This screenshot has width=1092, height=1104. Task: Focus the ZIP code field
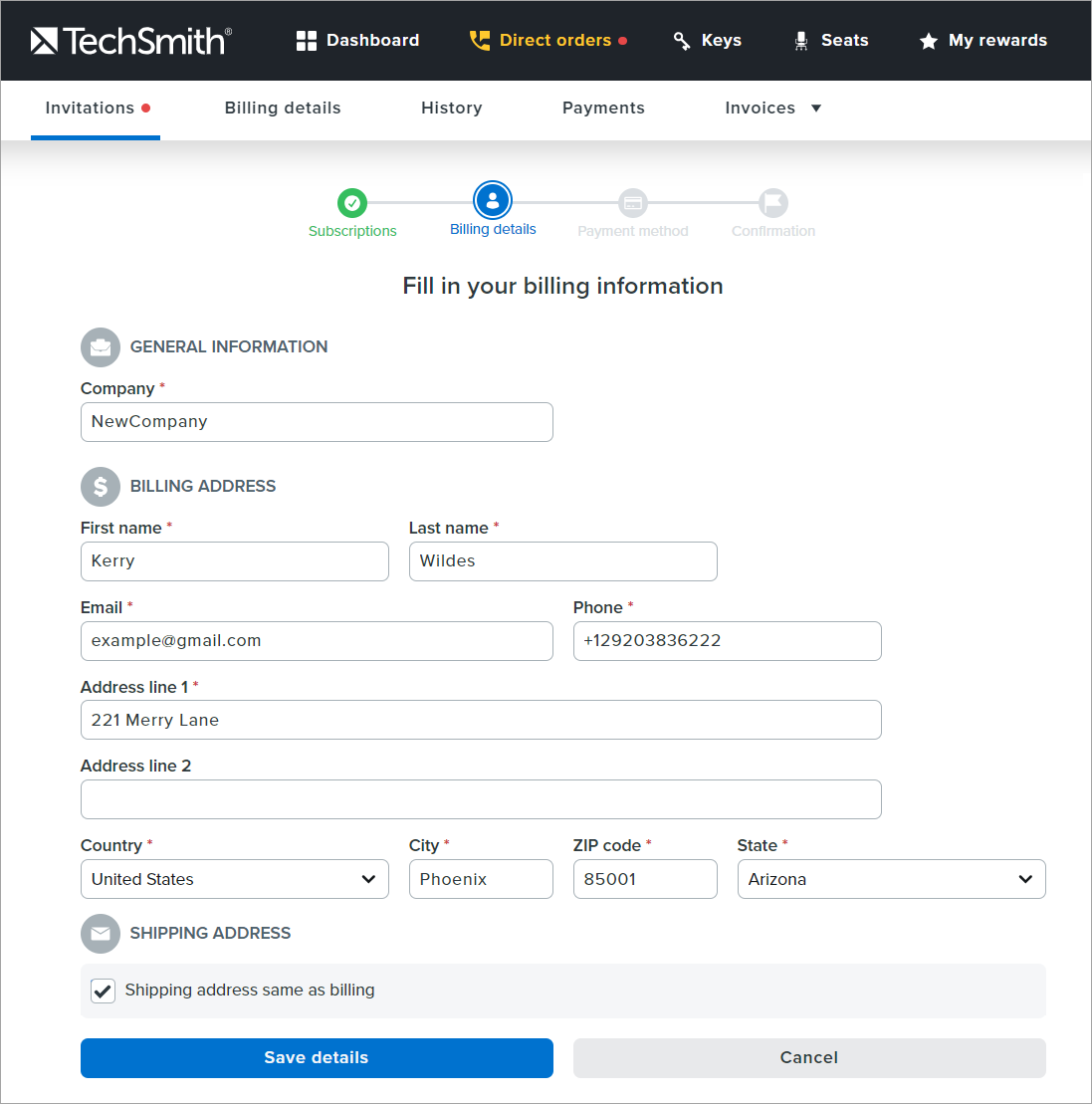[644, 879]
